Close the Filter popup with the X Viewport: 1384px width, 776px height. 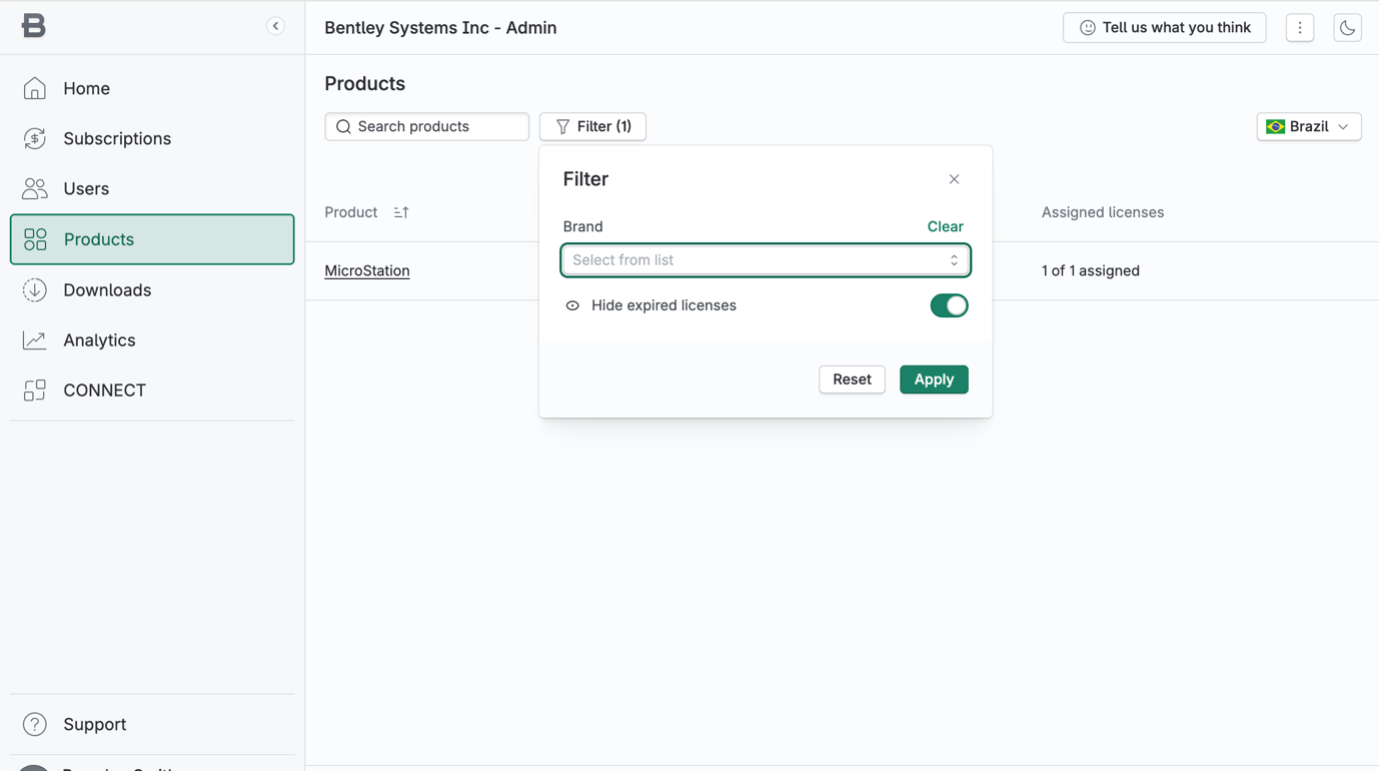point(957,180)
